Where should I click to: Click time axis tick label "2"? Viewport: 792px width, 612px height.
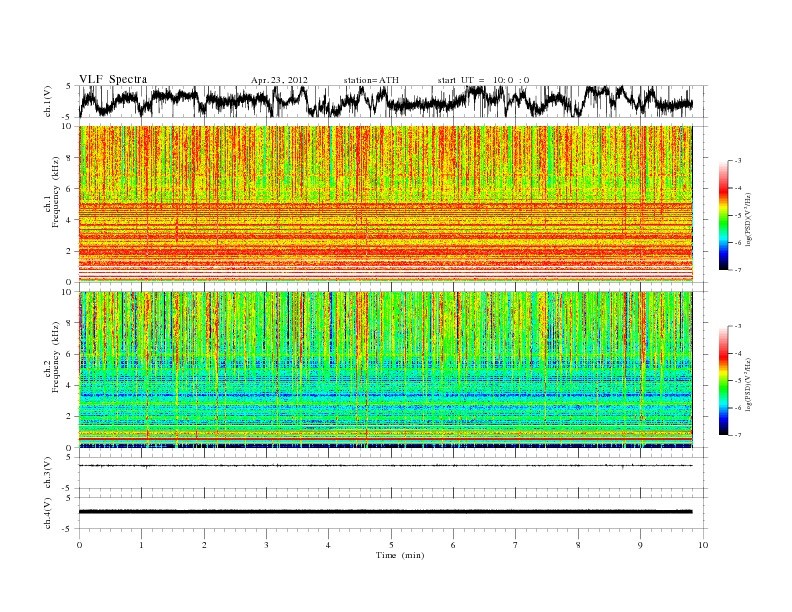point(204,545)
